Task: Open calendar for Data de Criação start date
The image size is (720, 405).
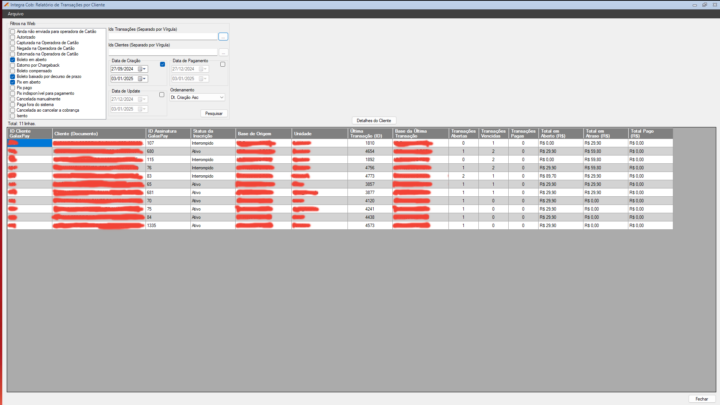Action: (x=141, y=69)
